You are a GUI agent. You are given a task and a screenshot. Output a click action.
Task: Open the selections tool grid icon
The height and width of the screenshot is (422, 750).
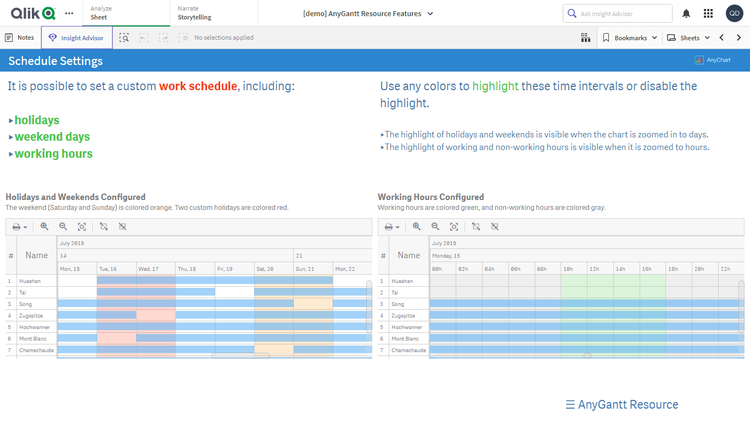585,37
